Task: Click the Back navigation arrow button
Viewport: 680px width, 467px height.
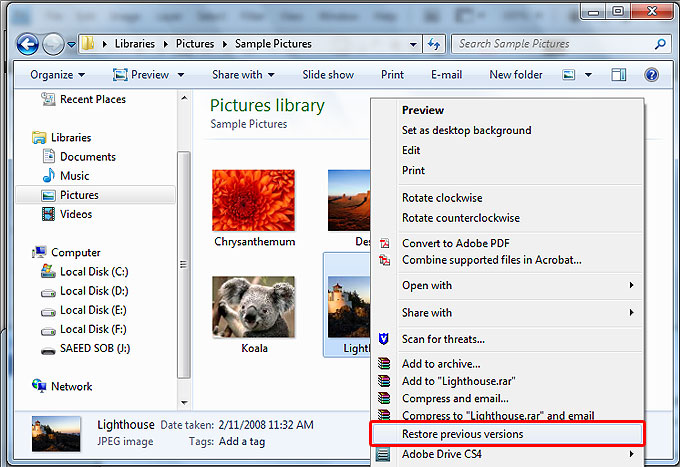Action: 27,44
